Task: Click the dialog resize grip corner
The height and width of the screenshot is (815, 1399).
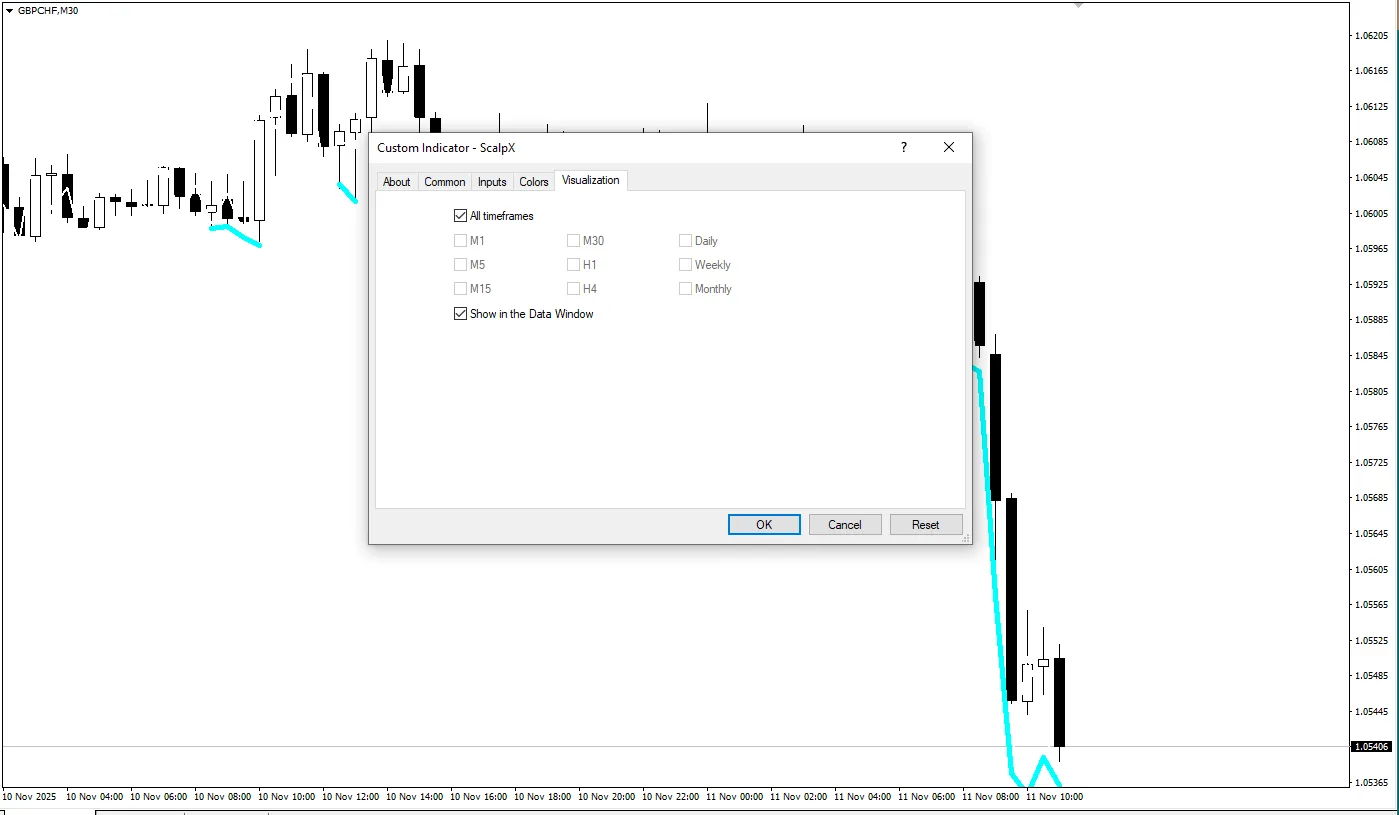Action: point(966,538)
